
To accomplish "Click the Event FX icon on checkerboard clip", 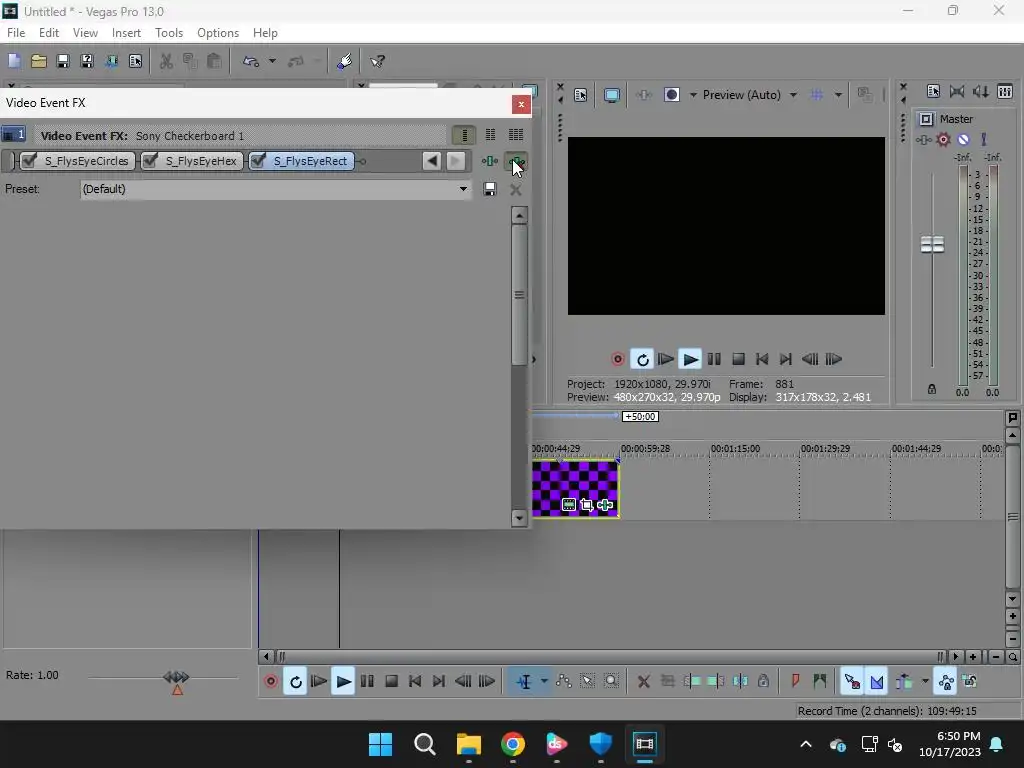I will pos(605,505).
